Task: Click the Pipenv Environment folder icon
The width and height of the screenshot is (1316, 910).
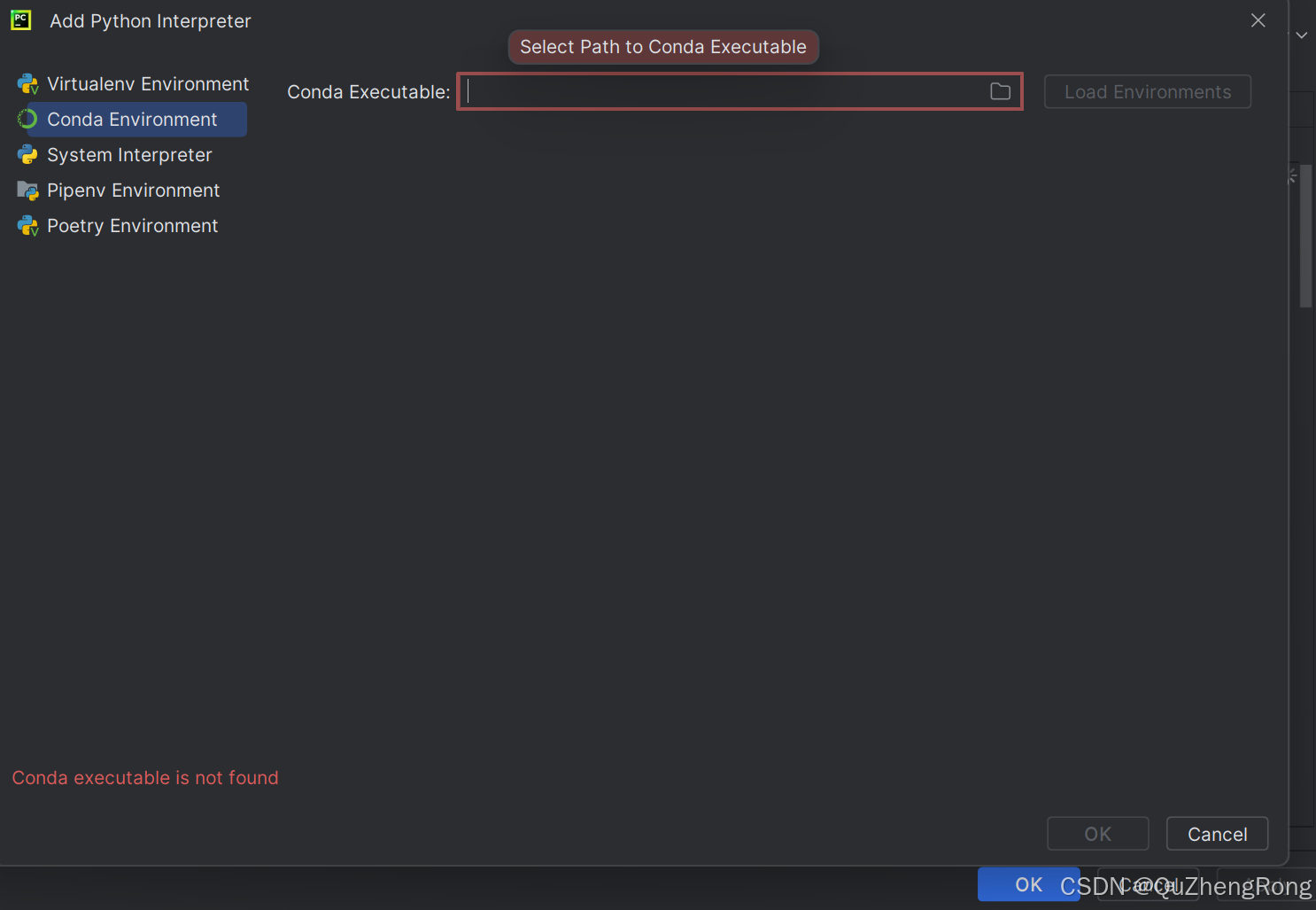Action: point(26,190)
